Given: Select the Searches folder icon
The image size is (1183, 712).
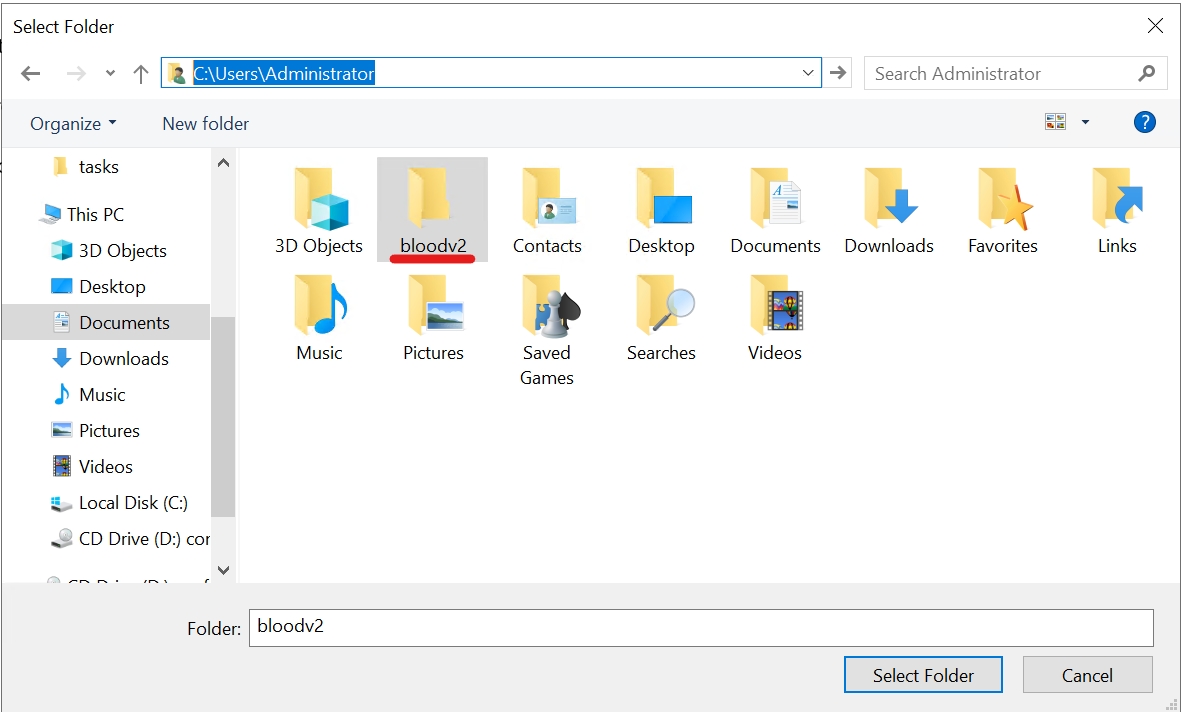Looking at the screenshot, I should pos(661,308).
